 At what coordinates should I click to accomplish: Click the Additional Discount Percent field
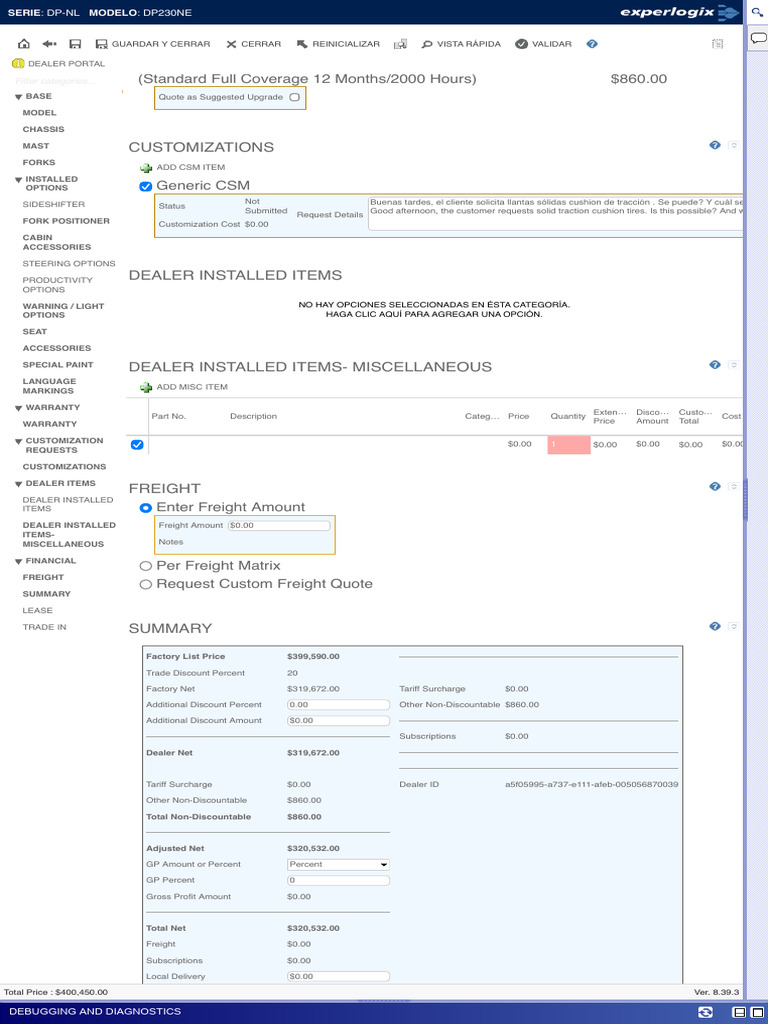click(338, 705)
